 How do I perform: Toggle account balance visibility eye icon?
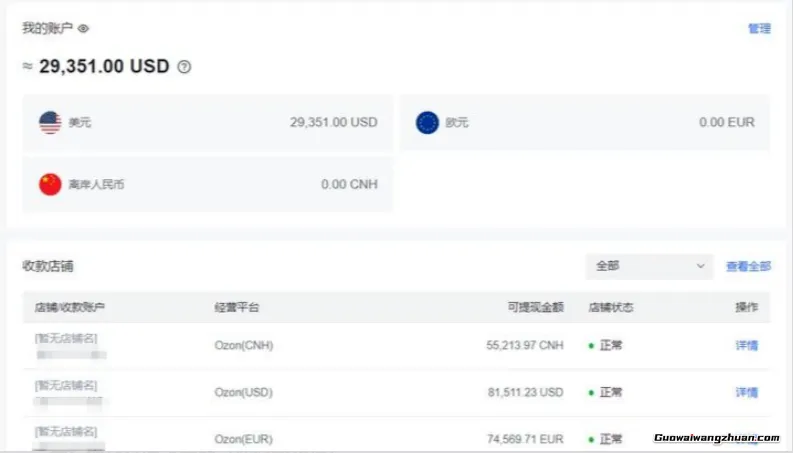[83, 29]
